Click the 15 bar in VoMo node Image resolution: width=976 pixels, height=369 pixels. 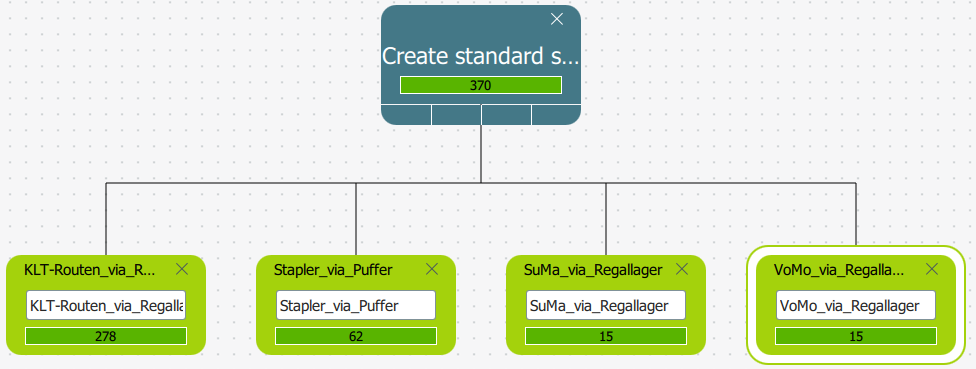(856, 336)
